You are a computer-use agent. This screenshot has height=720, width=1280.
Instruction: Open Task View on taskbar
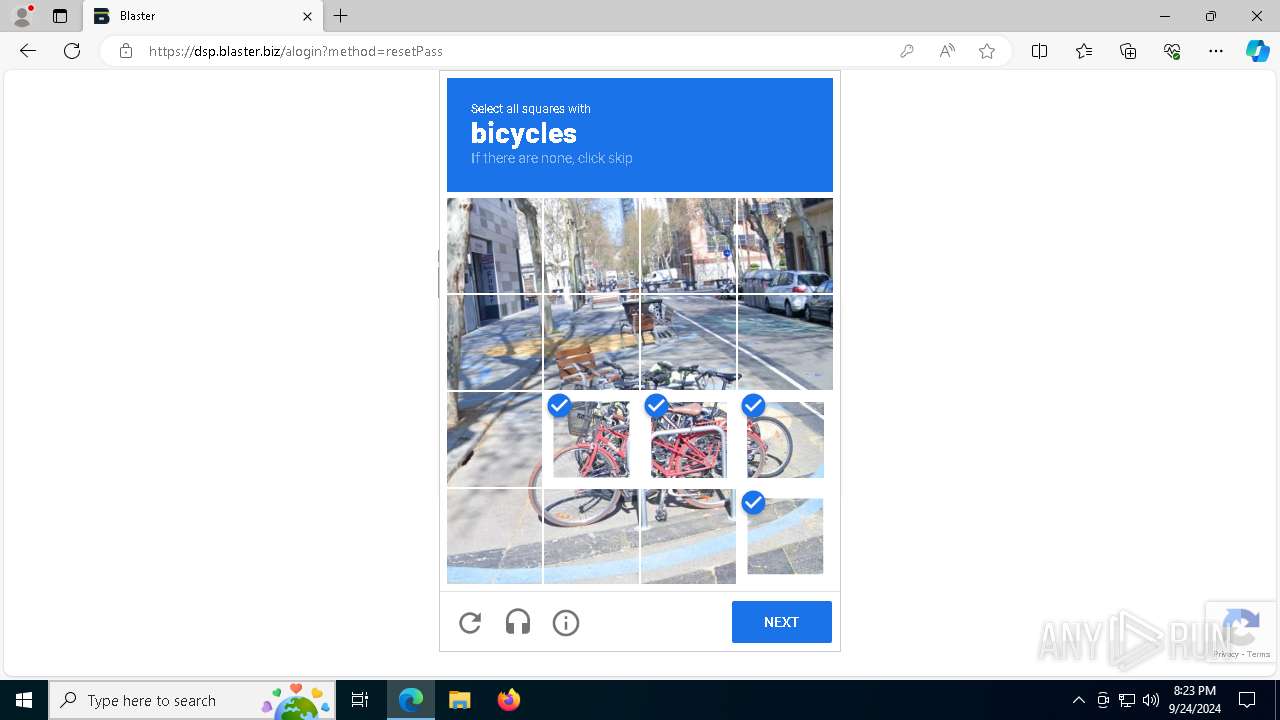pos(360,700)
